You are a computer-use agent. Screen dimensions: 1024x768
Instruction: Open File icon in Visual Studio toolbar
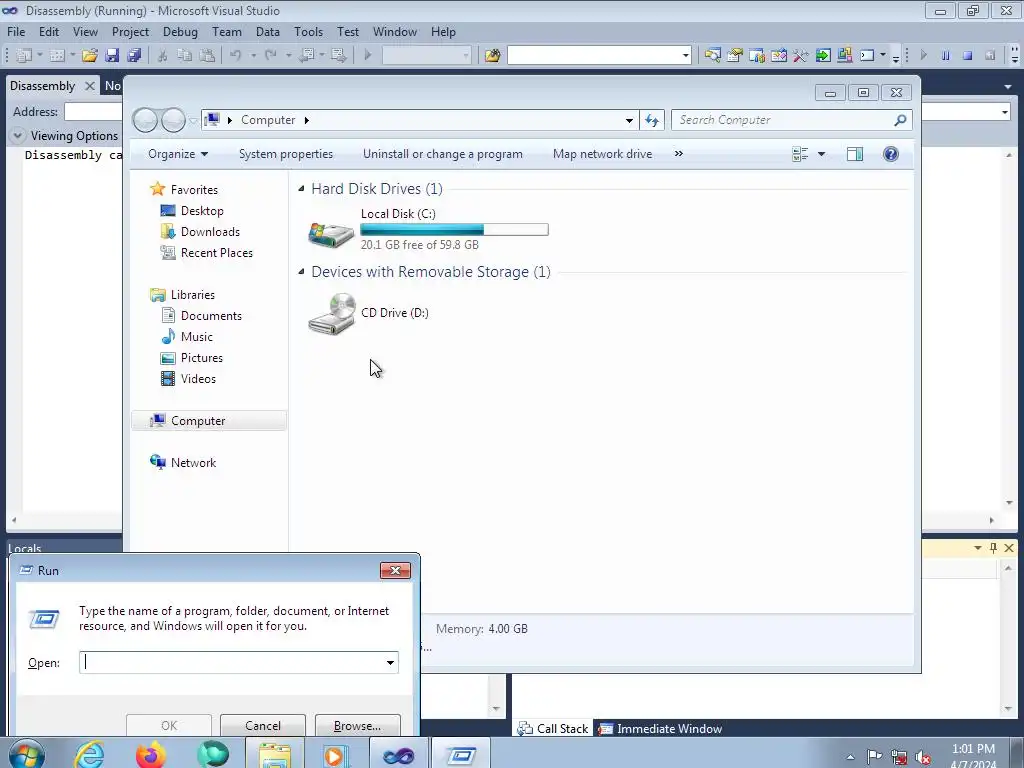tap(90, 56)
